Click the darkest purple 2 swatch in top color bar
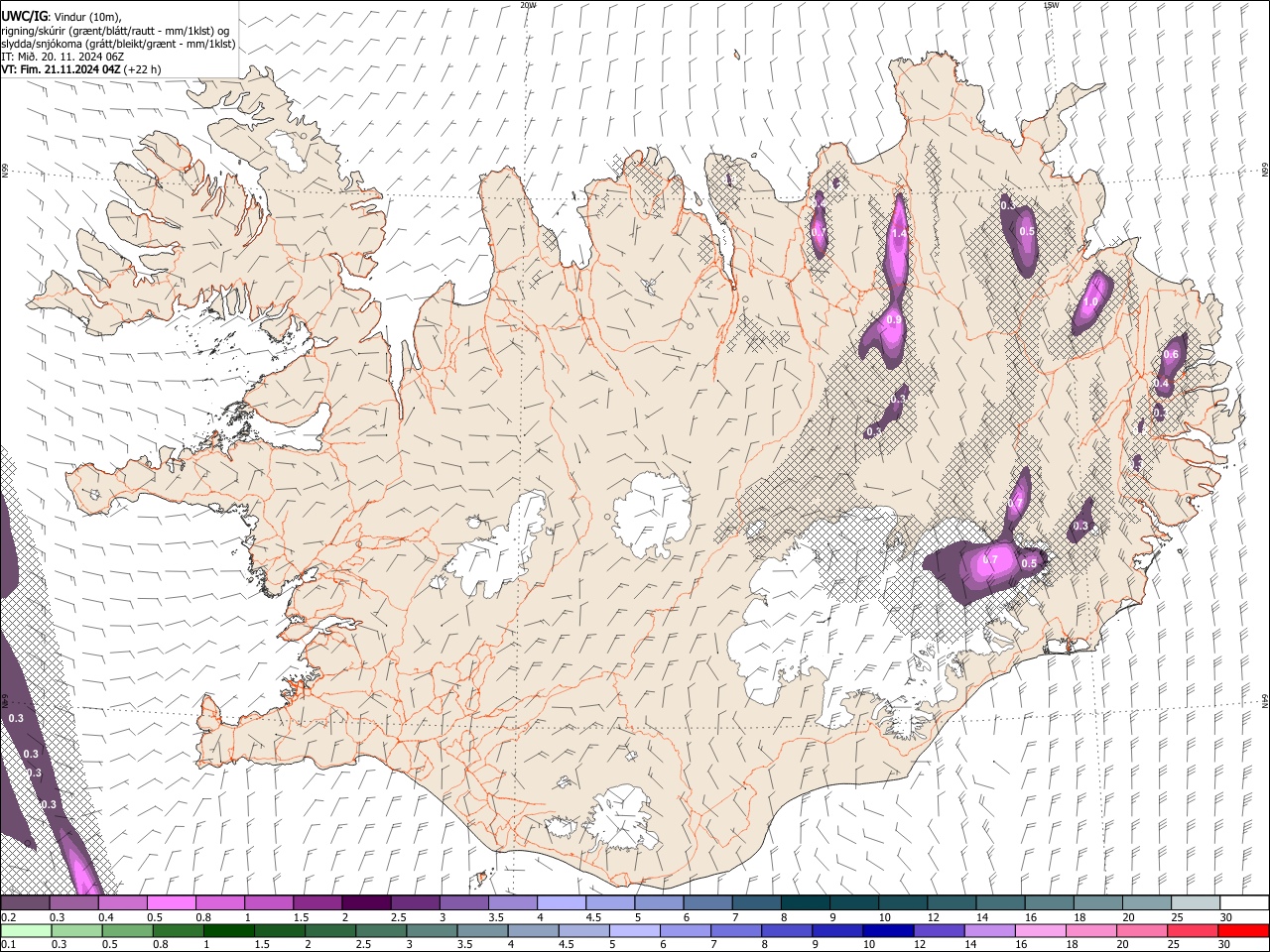Screen dimensions: 1270x952 (x=366, y=903)
